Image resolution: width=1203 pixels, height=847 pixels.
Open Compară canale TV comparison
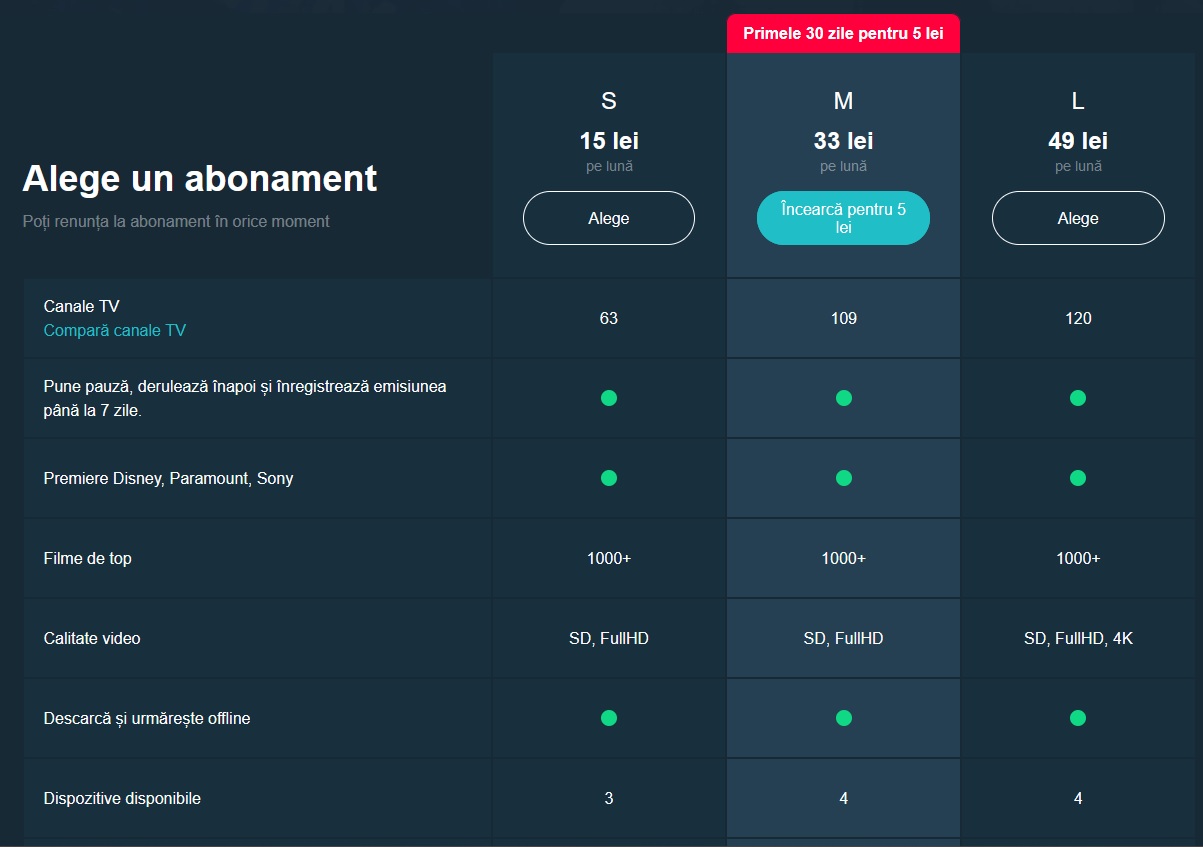115,329
